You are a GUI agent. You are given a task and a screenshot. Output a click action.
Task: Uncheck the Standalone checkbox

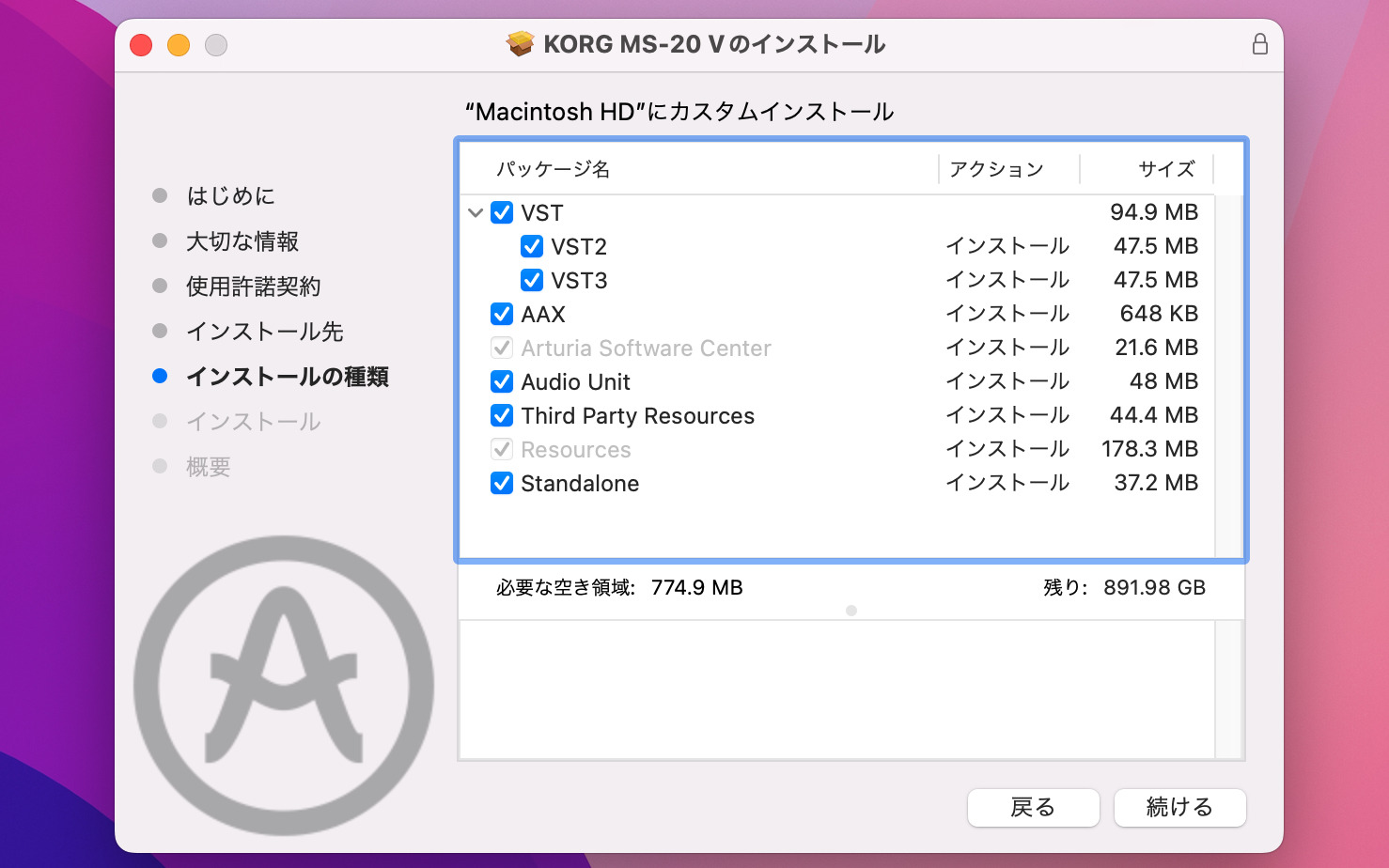pyautogui.click(x=502, y=484)
